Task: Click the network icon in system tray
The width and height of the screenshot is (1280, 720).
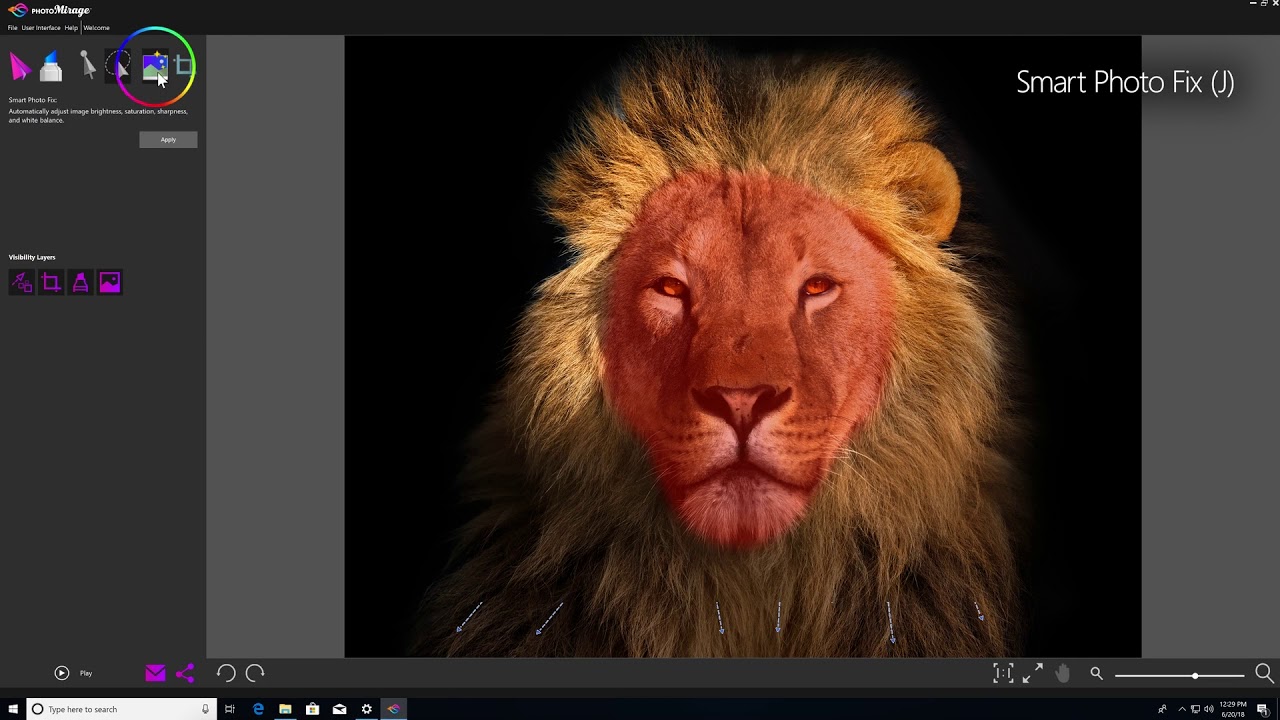Action: tap(1195, 709)
